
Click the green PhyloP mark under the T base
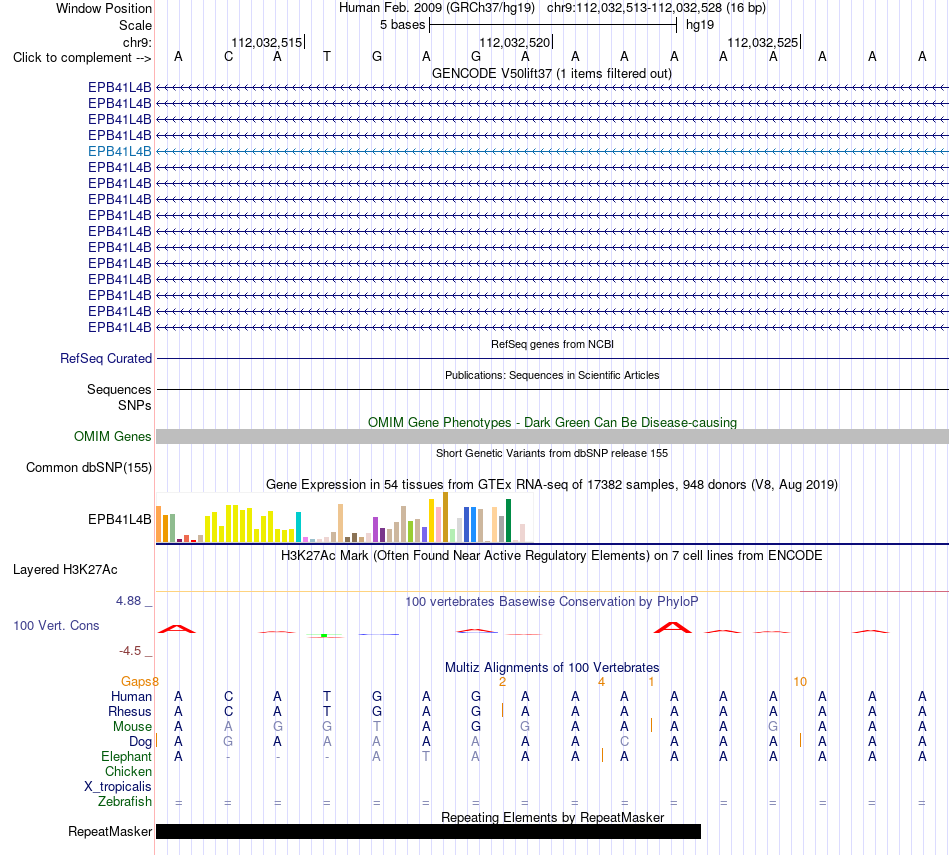(325, 635)
